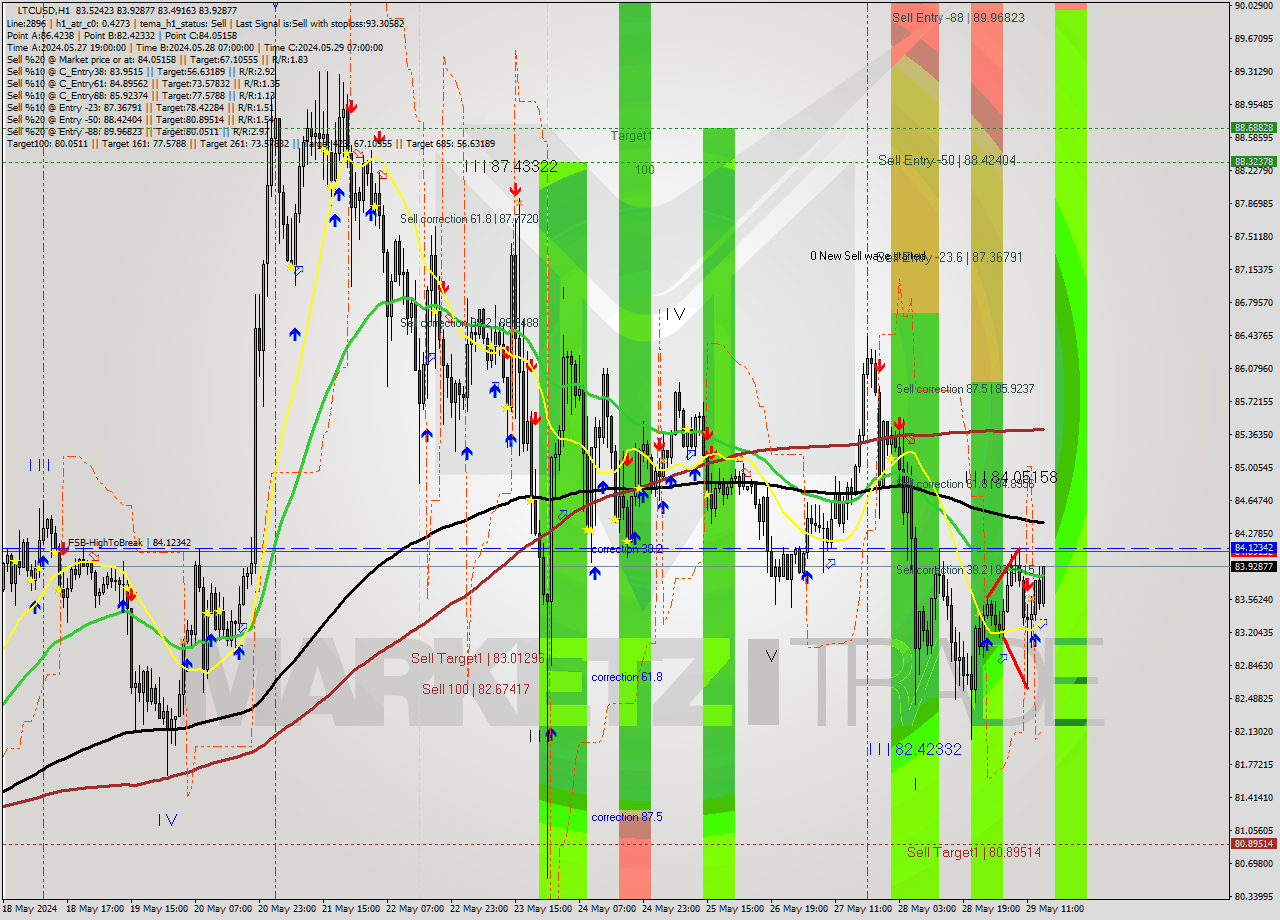Viewport: 1280px width, 920px height.
Task: Click the 'Sell Entry -50 | 88.42404' label
Action: pos(947,161)
